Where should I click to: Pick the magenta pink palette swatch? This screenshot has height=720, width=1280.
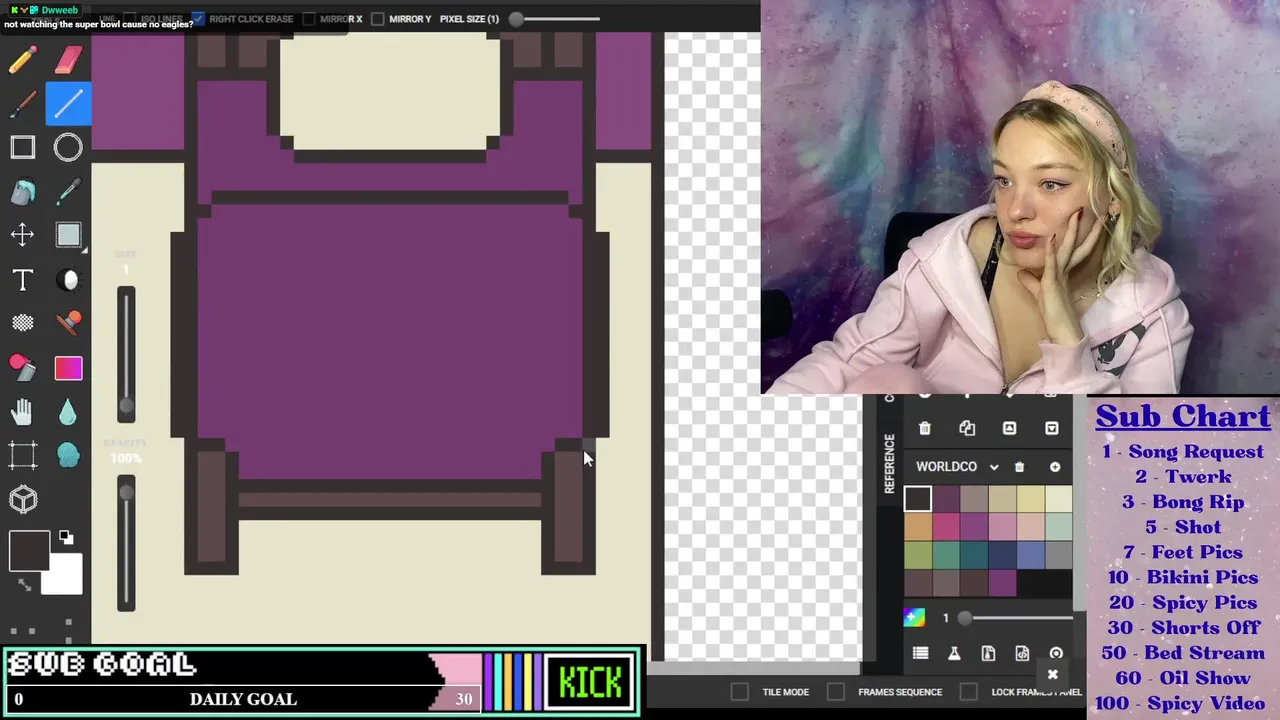(946, 526)
